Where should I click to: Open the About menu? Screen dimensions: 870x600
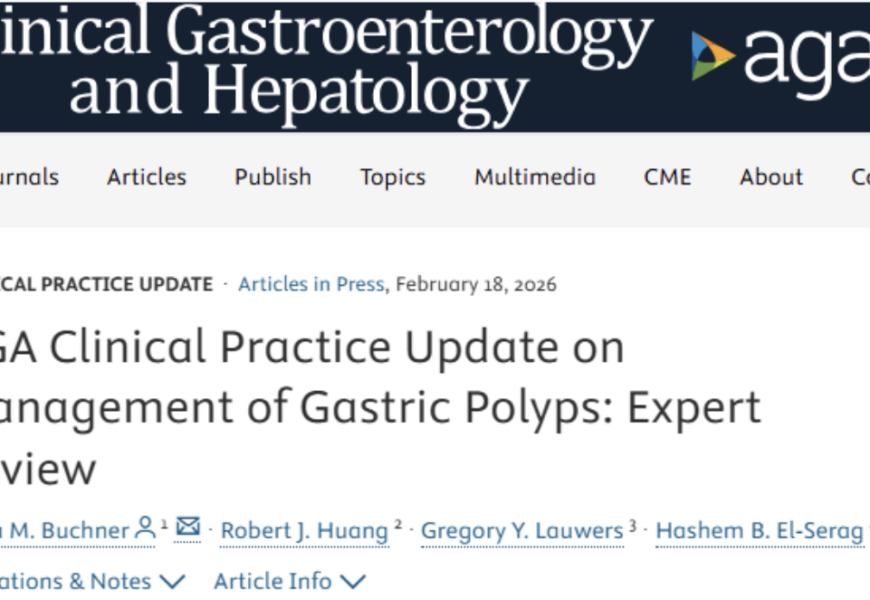[x=771, y=177]
